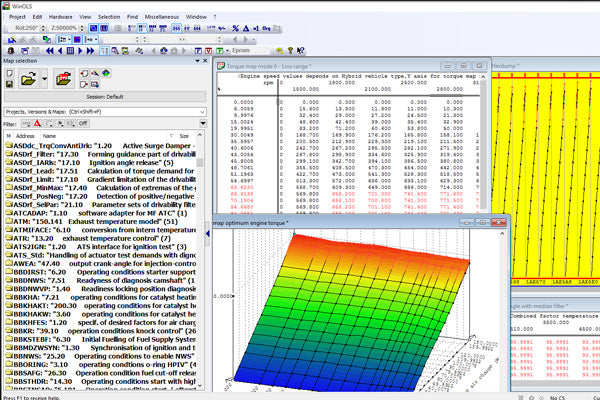The image size is (600, 400).
Task: Click the delta difference toolbar icon
Action: tap(246, 28)
